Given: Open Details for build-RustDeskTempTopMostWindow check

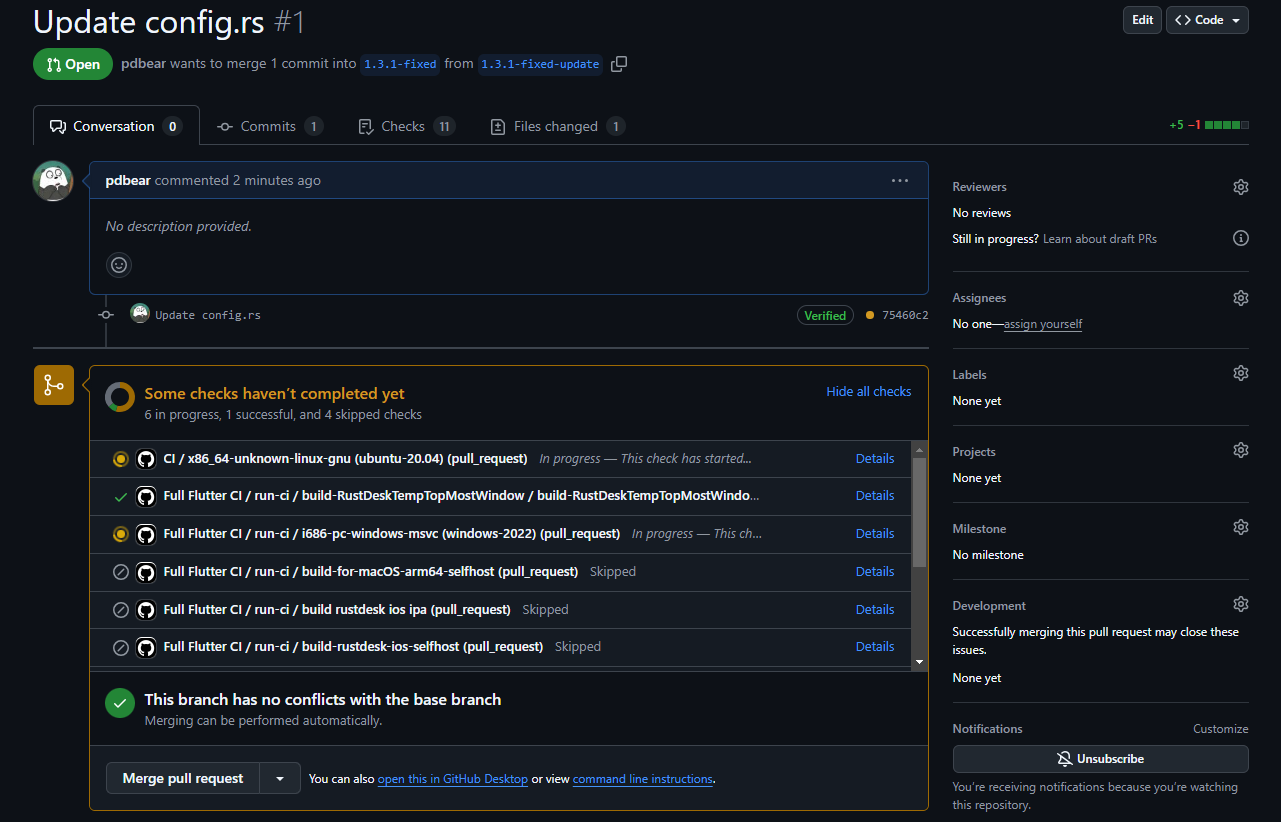Looking at the screenshot, I should tap(875, 496).
